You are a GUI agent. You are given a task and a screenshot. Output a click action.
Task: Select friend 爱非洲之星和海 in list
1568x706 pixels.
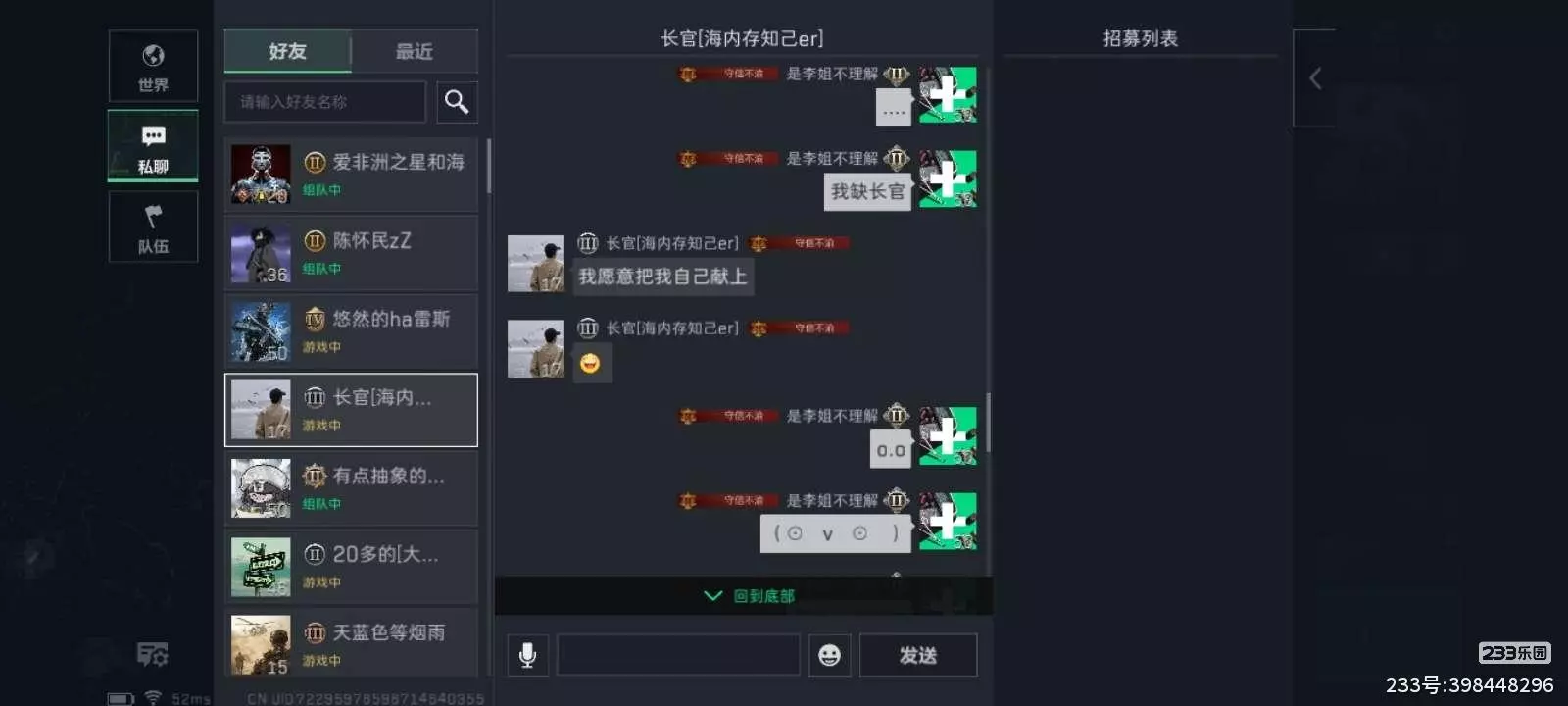(x=351, y=175)
